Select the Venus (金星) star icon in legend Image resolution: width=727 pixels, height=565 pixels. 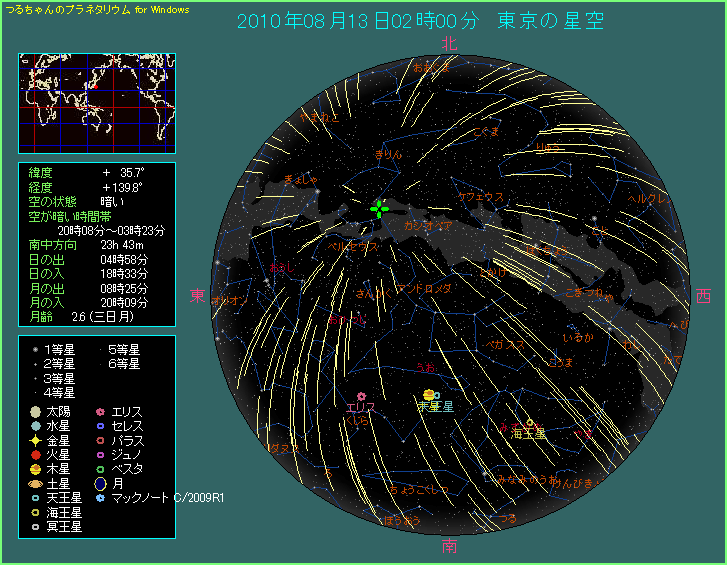point(35,439)
